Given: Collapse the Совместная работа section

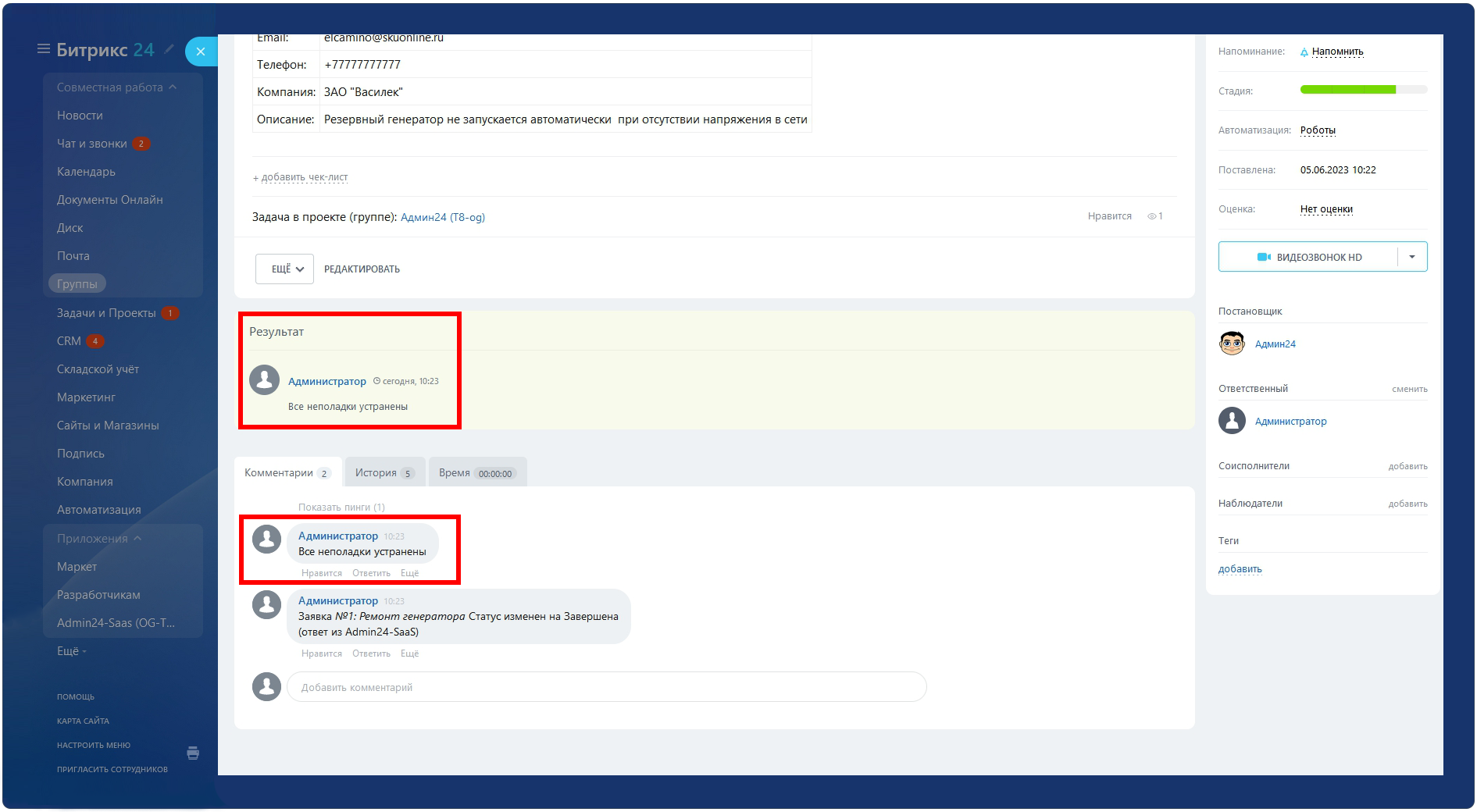Looking at the screenshot, I should click(117, 87).
